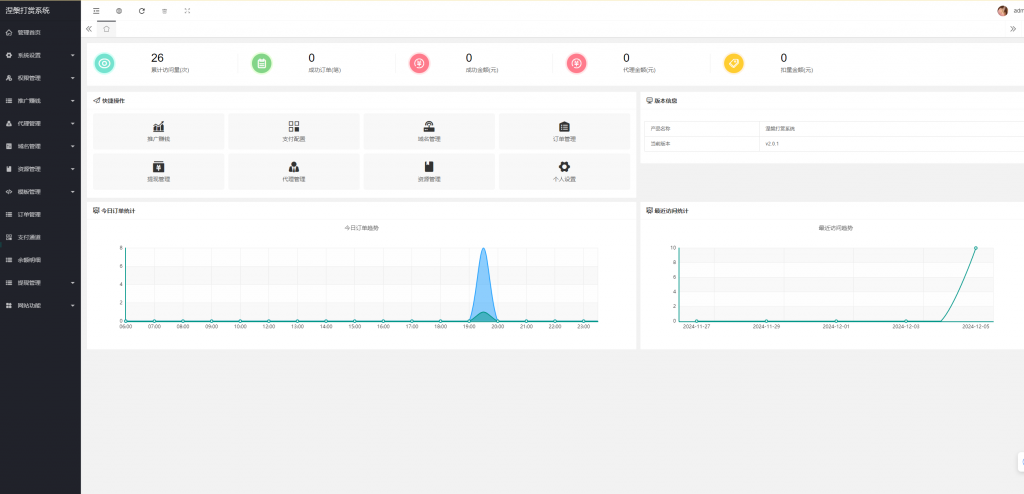This screenshot has width=1024, height=494.
Task: Click the refresh icon in top toolbar
Action: point(142,10)
